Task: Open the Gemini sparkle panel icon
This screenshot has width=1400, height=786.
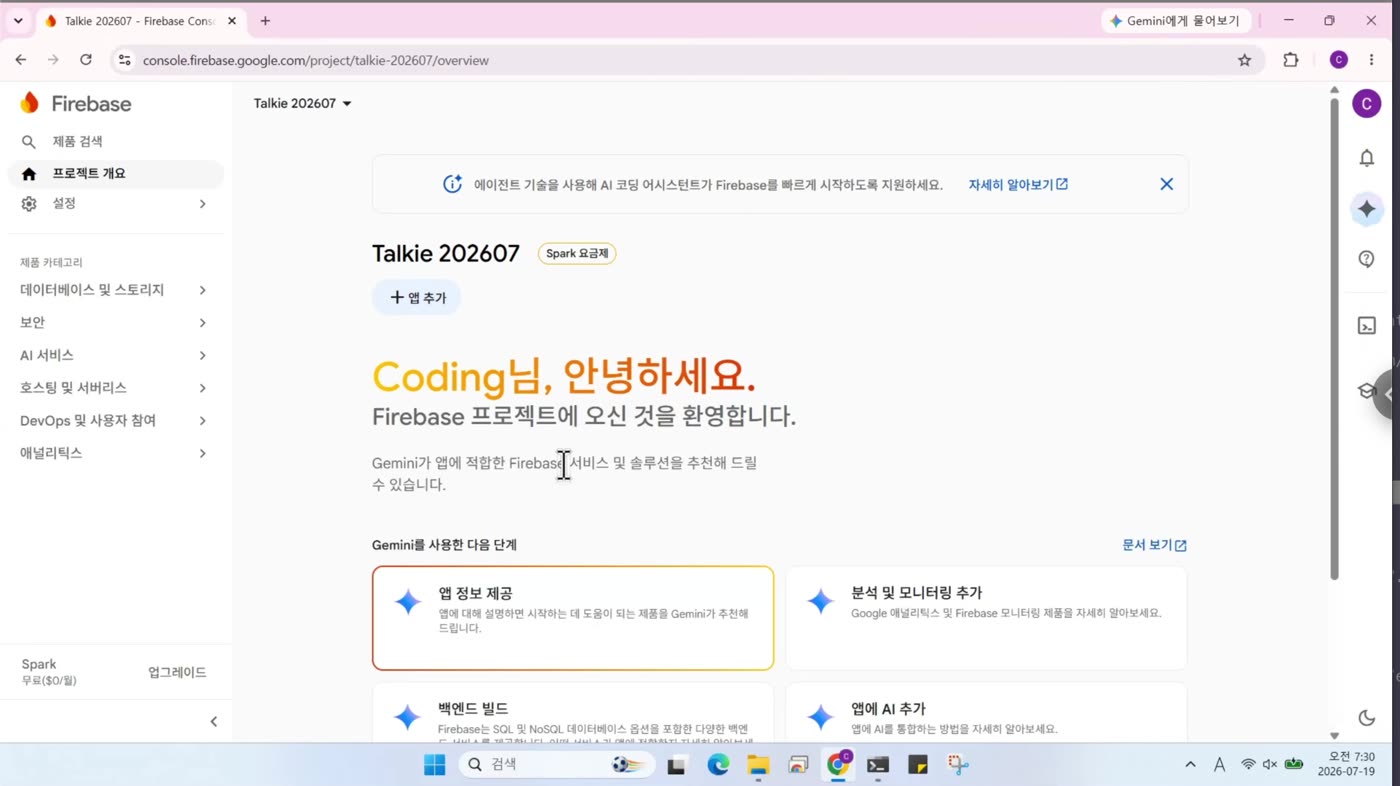Action: click(1367, 209)
